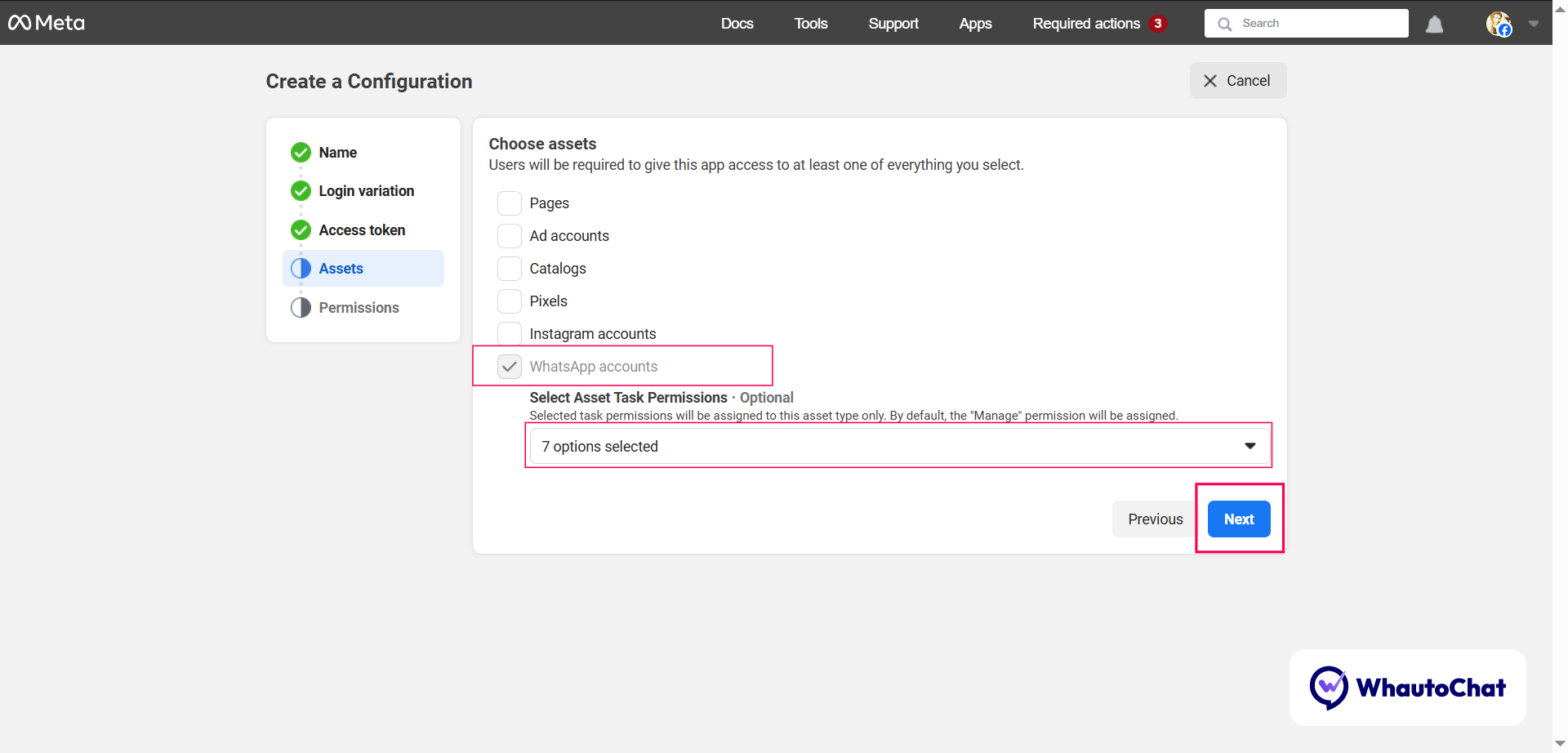The width and height of the screenshot is (1568, 753).
Task: Click the user profile avatar
Action: 1498,24
